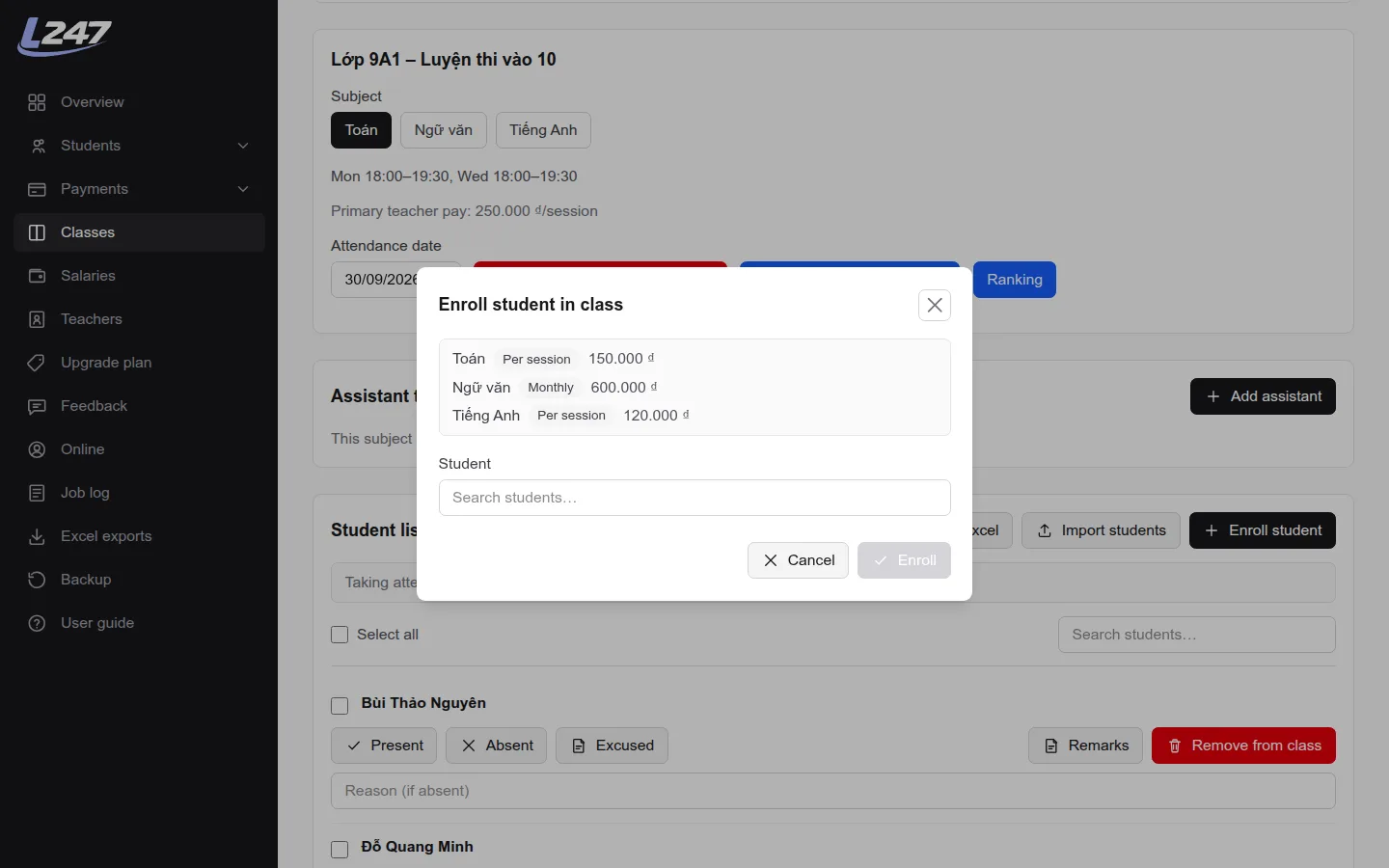Check the box next to Đỗ Quang Minh

point(340,850)
